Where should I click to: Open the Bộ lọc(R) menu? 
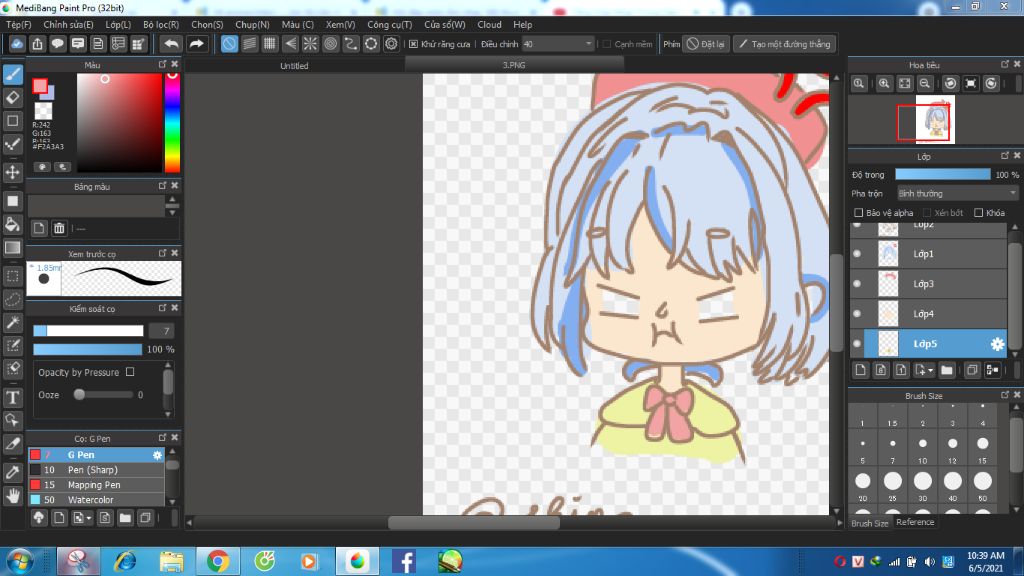[161, 24]
